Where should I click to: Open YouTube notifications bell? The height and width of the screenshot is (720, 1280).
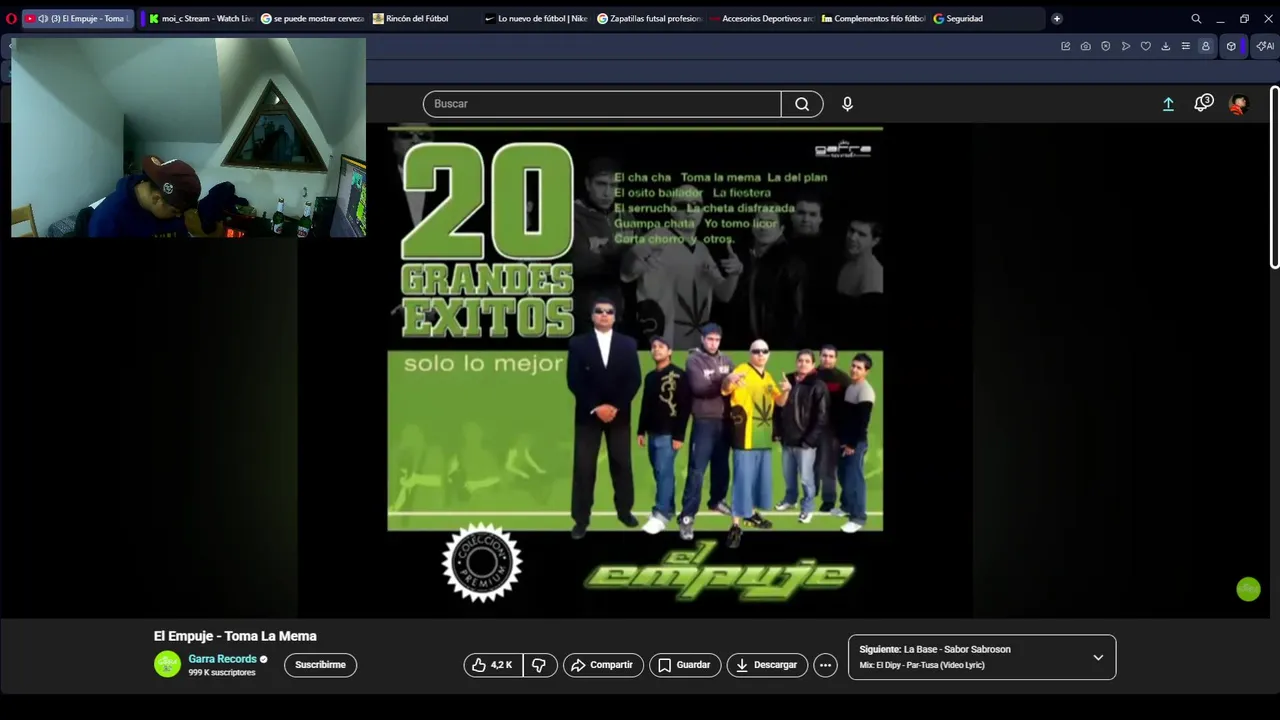point(1203,103)
